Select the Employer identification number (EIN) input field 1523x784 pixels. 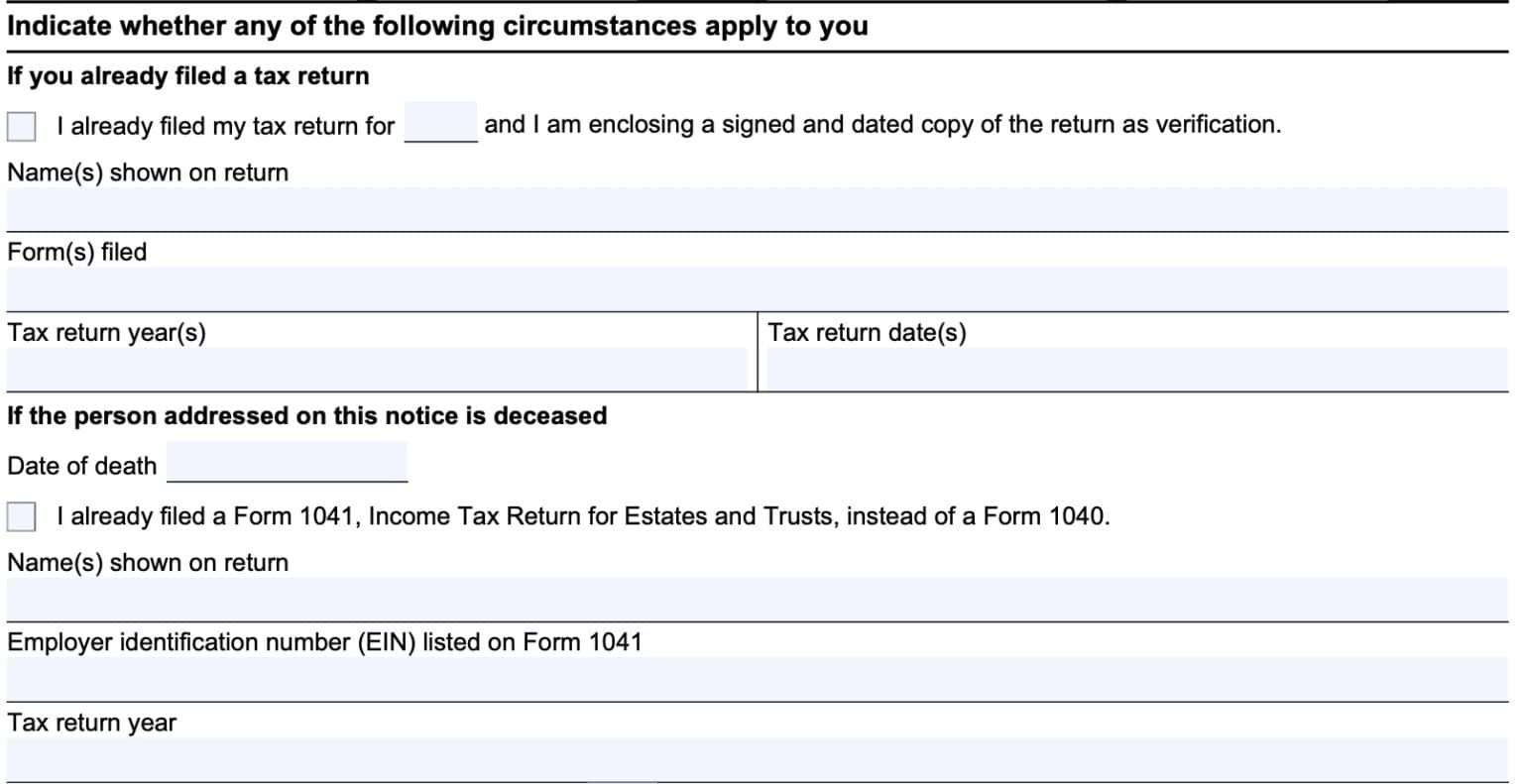[x=757, y=679]
